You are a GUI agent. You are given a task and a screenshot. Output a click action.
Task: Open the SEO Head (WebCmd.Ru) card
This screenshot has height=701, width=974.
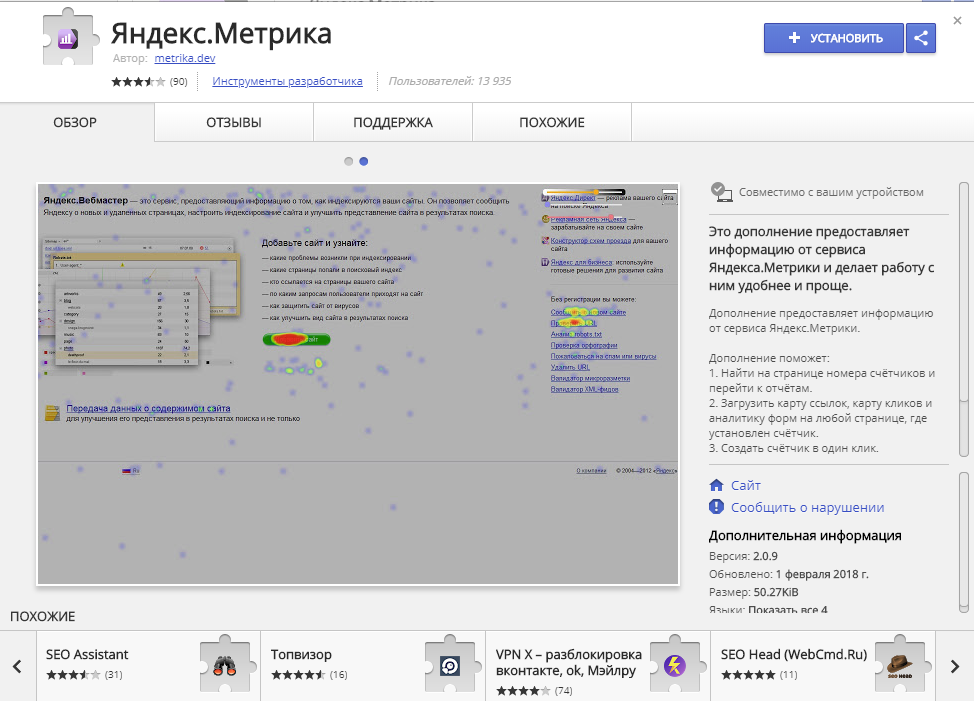[x=823, y=666]
